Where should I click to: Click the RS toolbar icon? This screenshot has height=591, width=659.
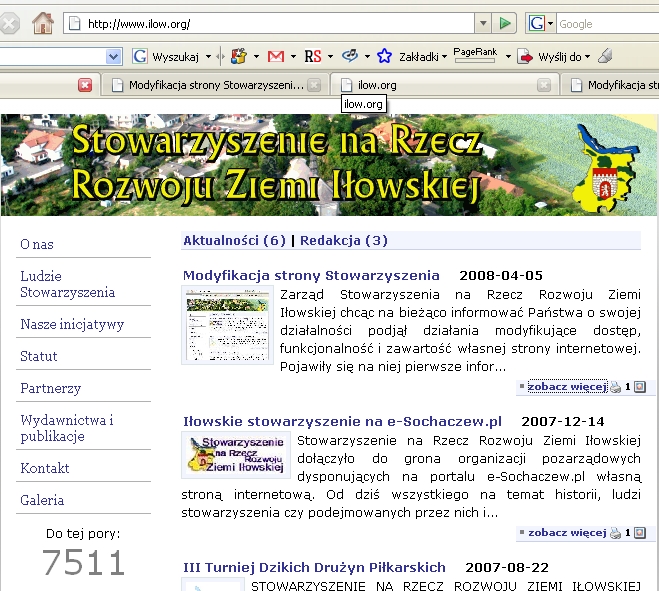[x=313, y=56]
